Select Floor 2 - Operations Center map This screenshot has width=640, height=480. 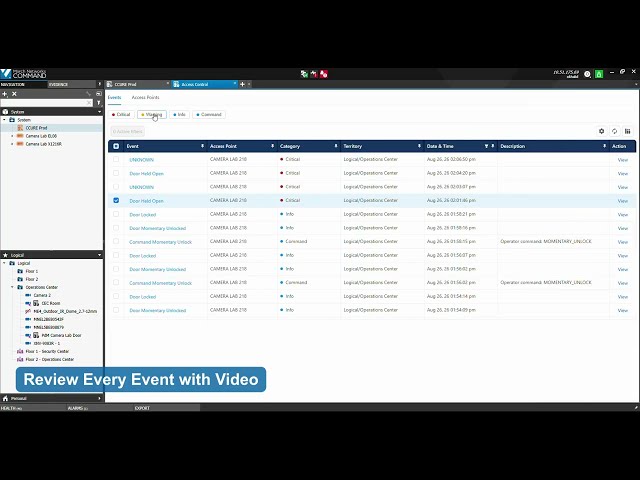(x=49, y=360)
